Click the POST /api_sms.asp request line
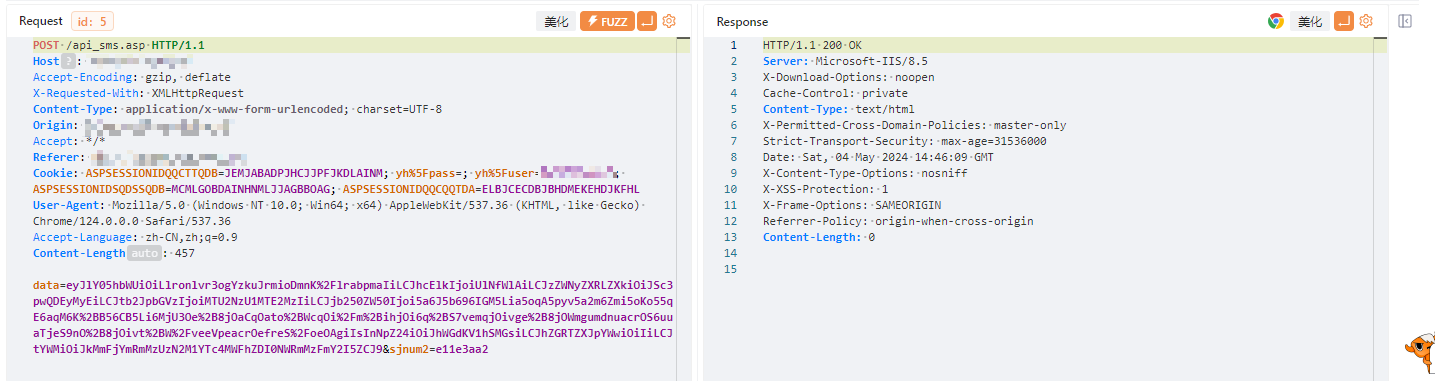 tap(118, 45)
